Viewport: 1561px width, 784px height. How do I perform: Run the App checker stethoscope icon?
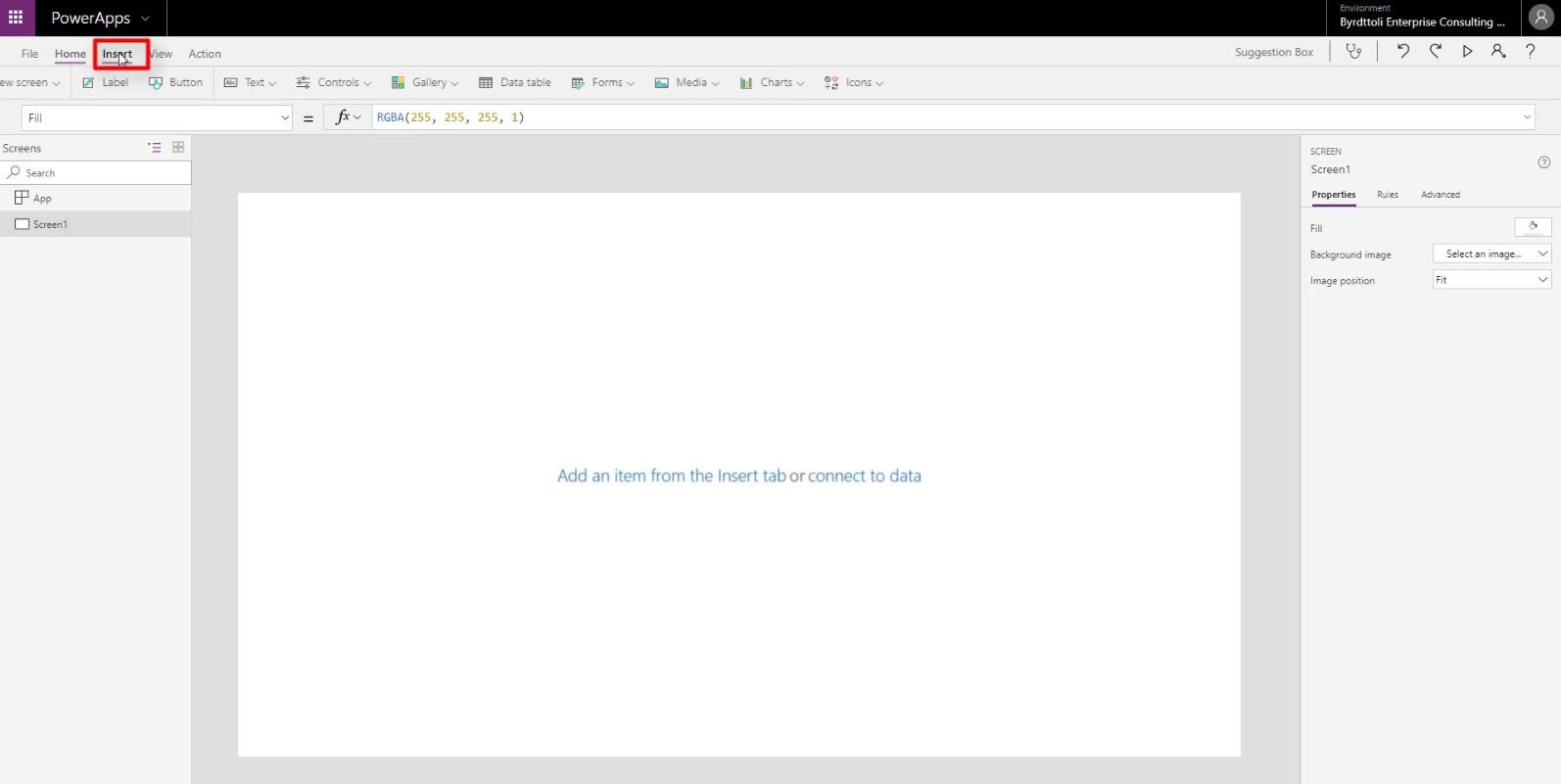coord(1353,52)
